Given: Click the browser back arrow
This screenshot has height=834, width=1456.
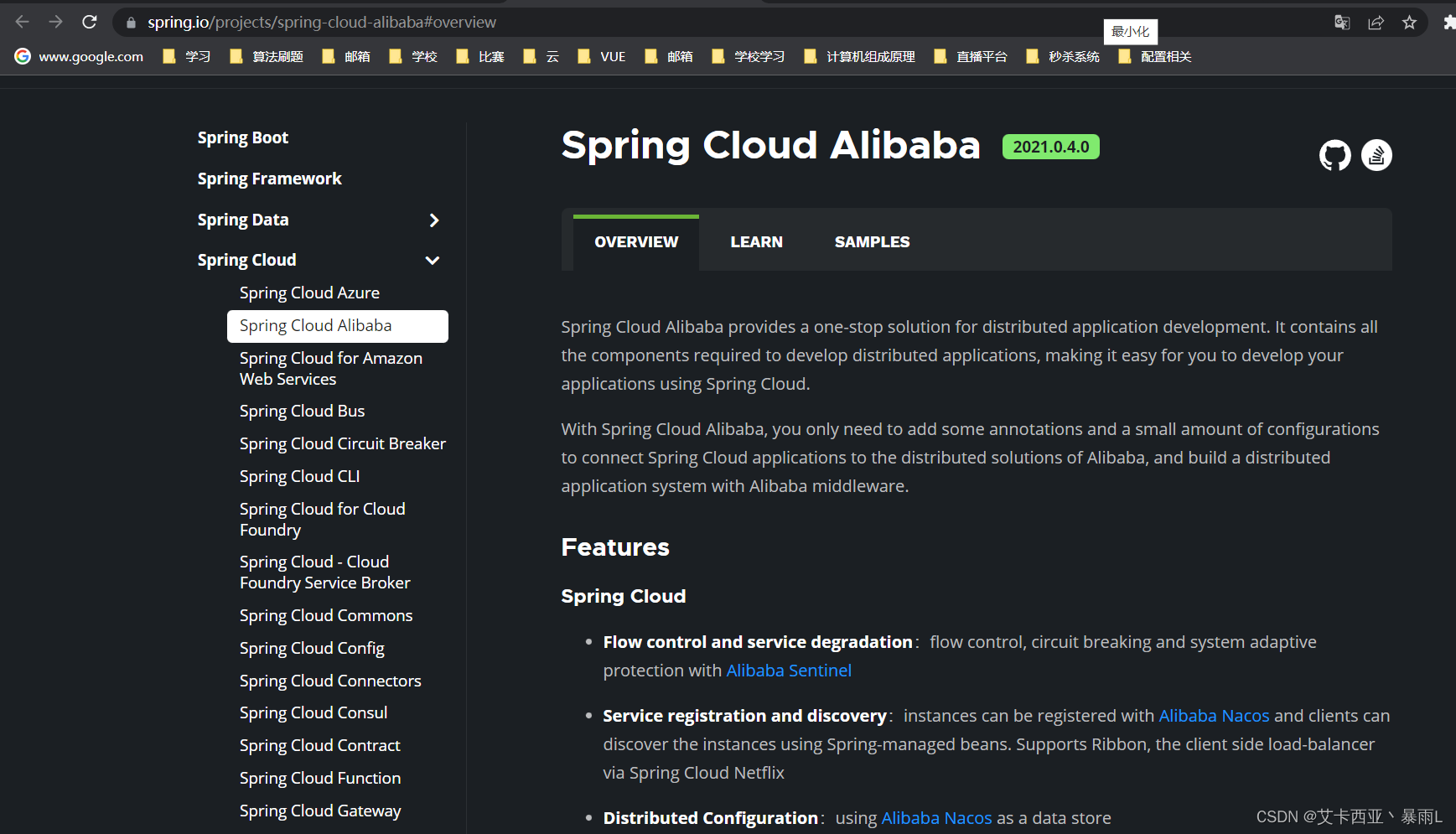Looking at the screenshot, I should pyautogui.click(x=23, y=23).
